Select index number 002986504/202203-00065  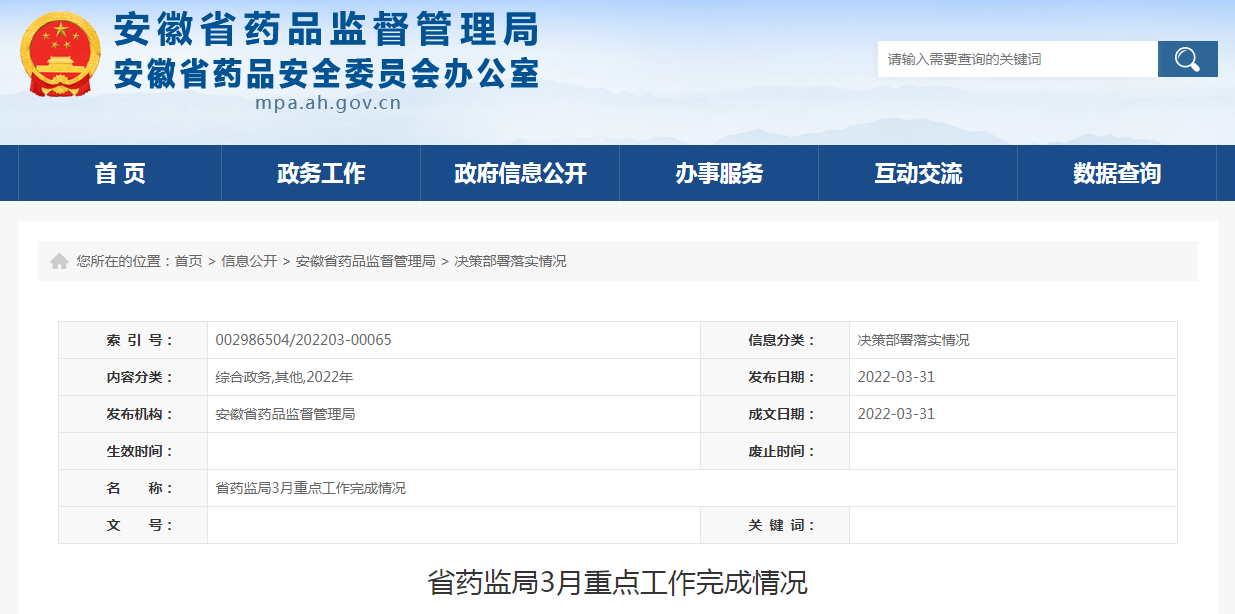[304, 340]
